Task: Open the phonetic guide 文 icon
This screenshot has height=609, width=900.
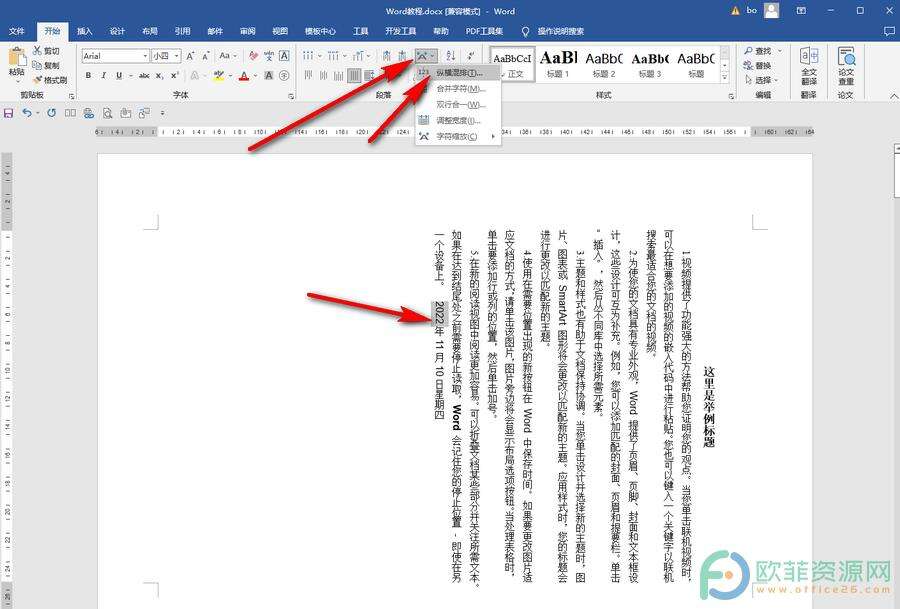Action: [x=269, y=56]
